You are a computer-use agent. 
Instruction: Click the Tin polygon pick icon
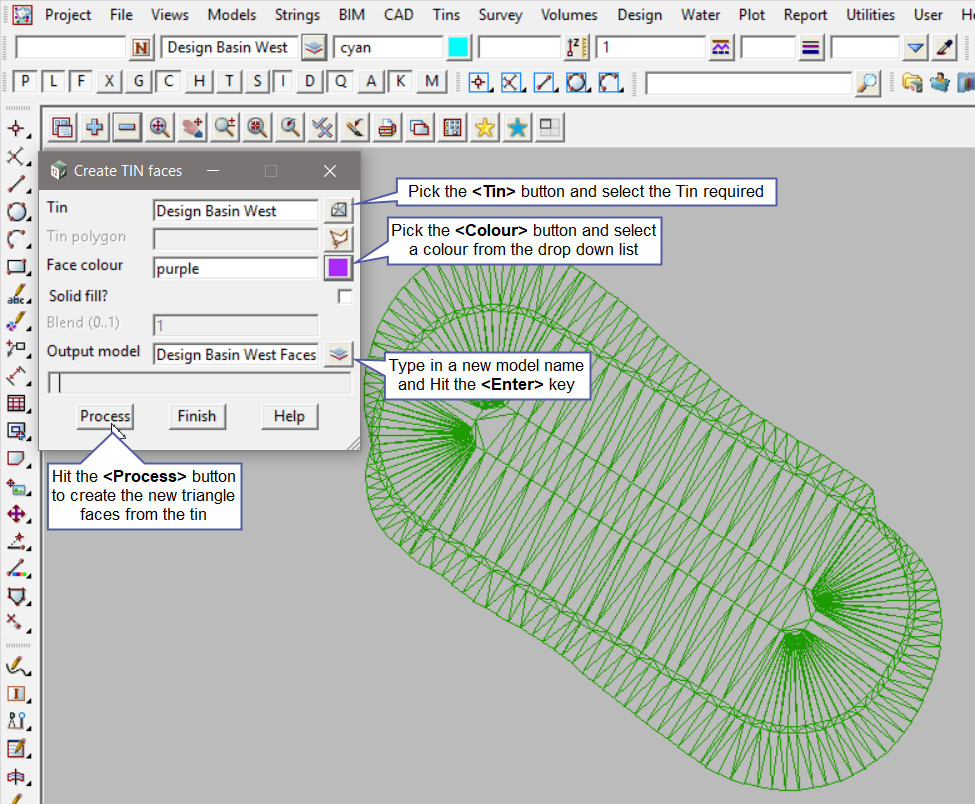[x=339, y=238]
